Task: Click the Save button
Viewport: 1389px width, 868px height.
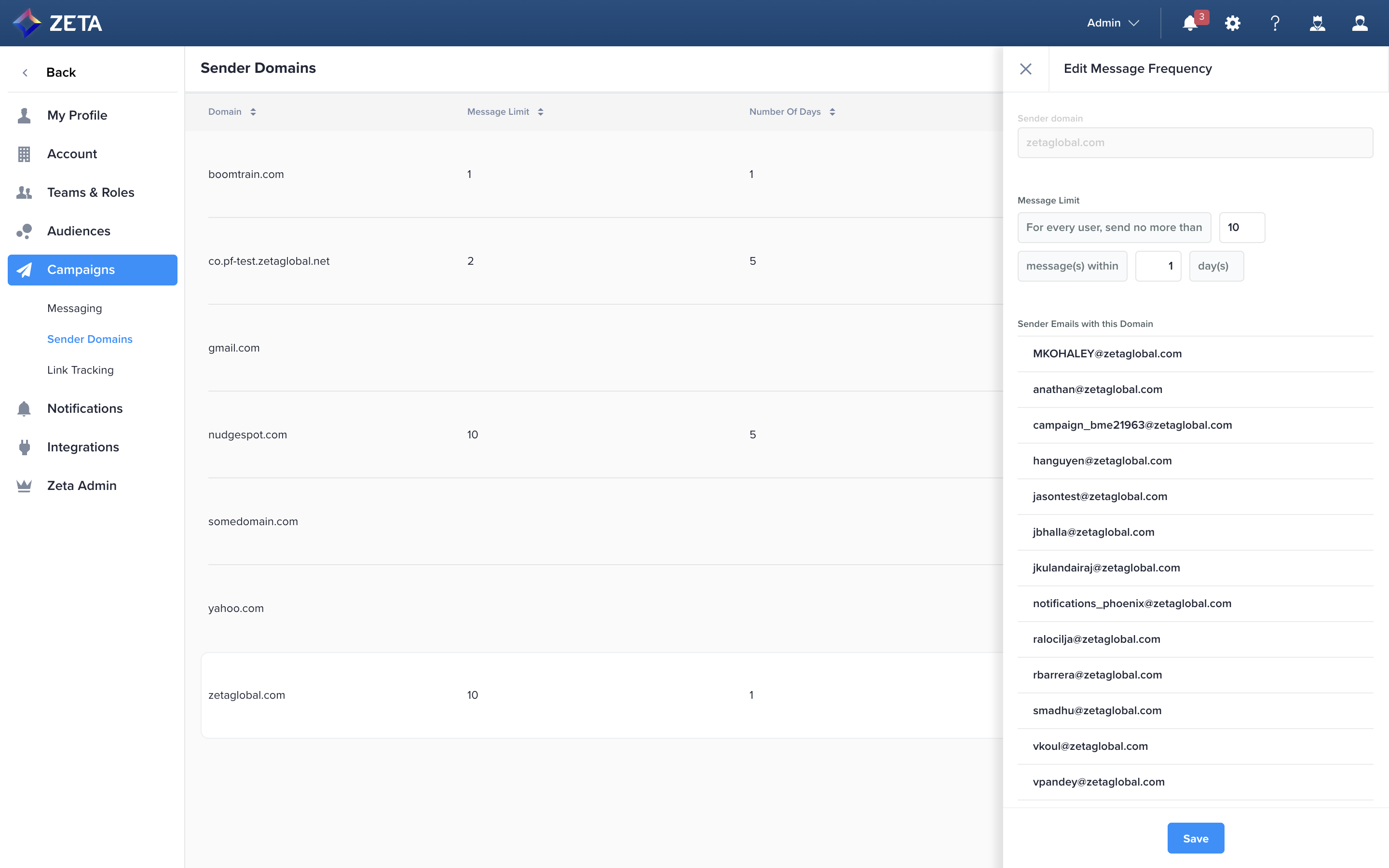Action: pos(1196,838)
